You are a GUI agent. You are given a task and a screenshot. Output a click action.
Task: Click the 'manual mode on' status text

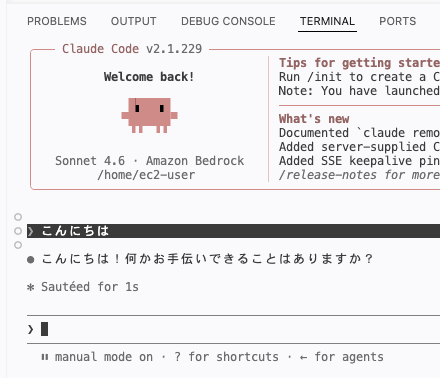tap(104, 357)
